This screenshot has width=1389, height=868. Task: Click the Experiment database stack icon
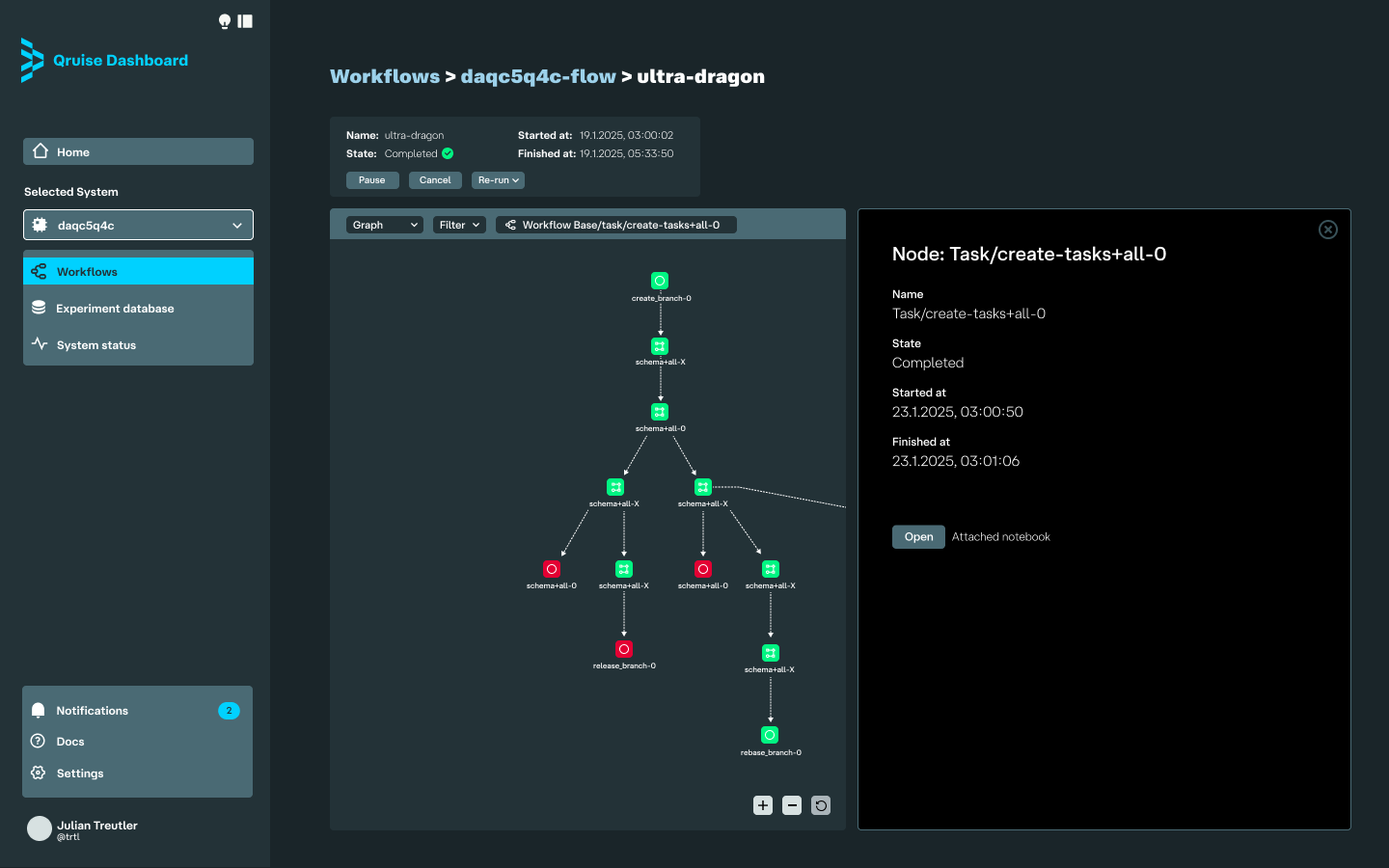click(x=39, y=308)
